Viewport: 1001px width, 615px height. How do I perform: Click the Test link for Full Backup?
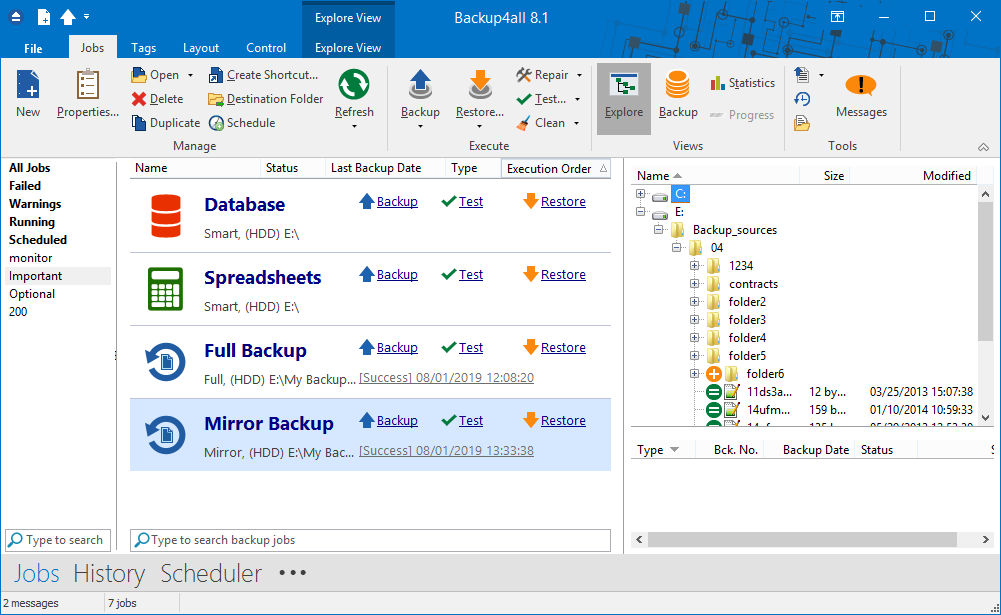pos(470,348)
